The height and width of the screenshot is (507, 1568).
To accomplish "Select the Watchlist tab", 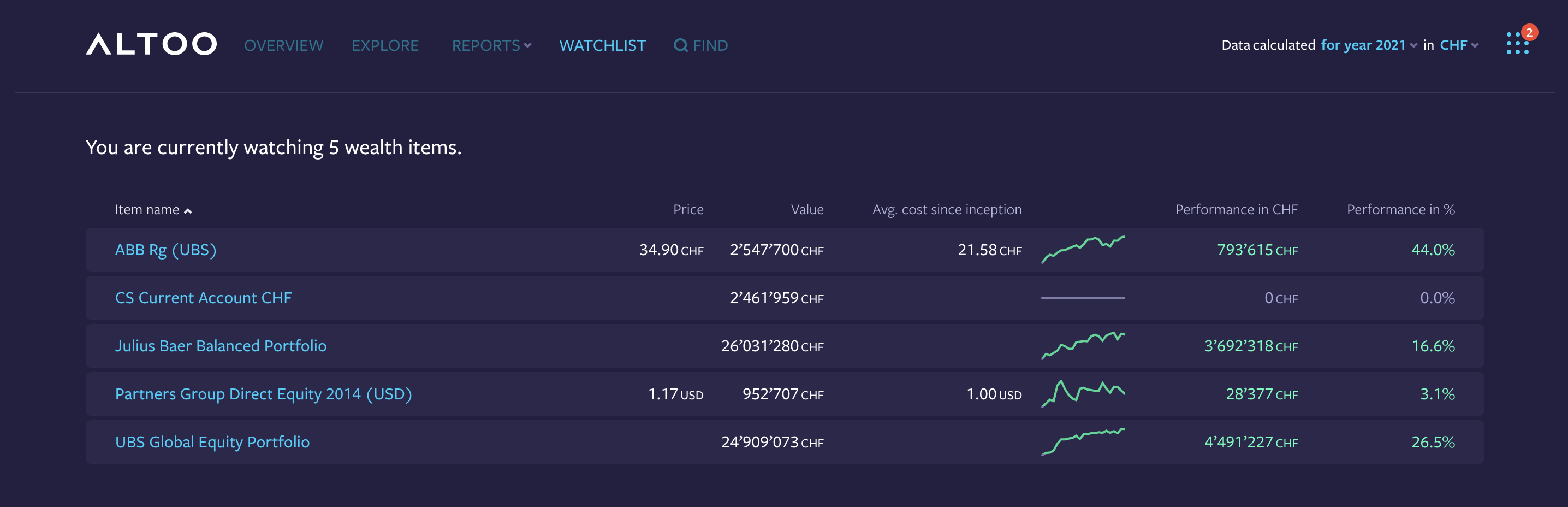I will (602, 45).
